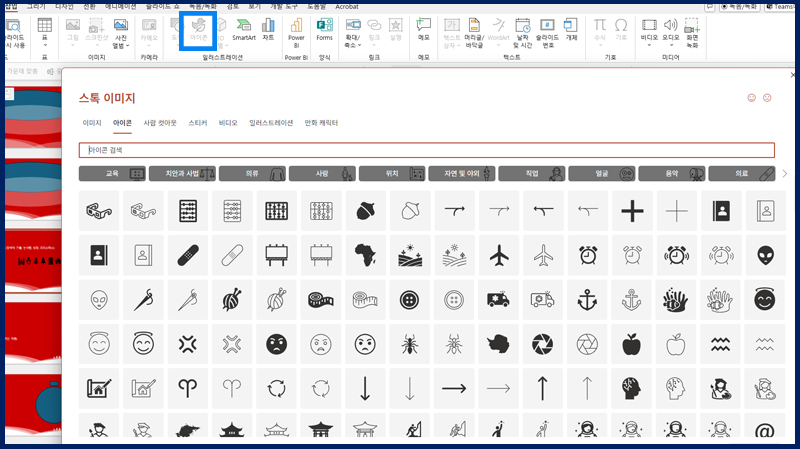Insert a table from the ribbon

[x=44, y=31]
